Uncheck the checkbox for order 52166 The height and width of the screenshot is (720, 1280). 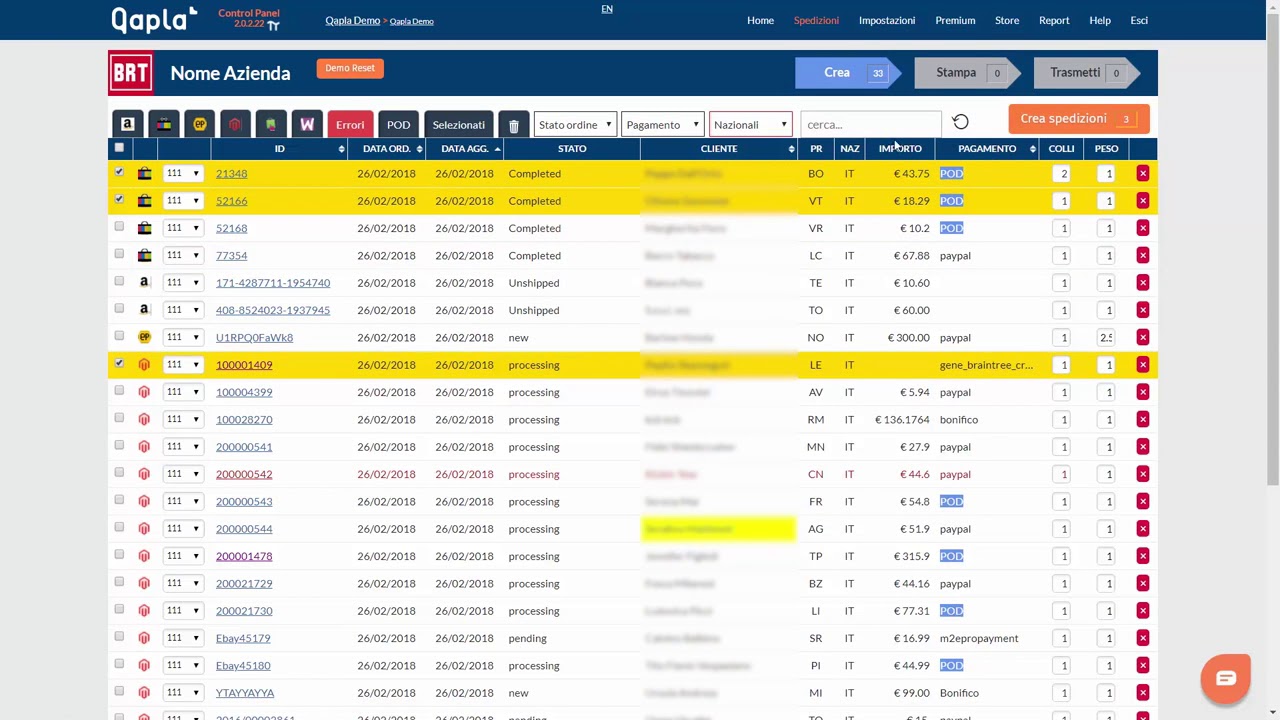point(119,199)
